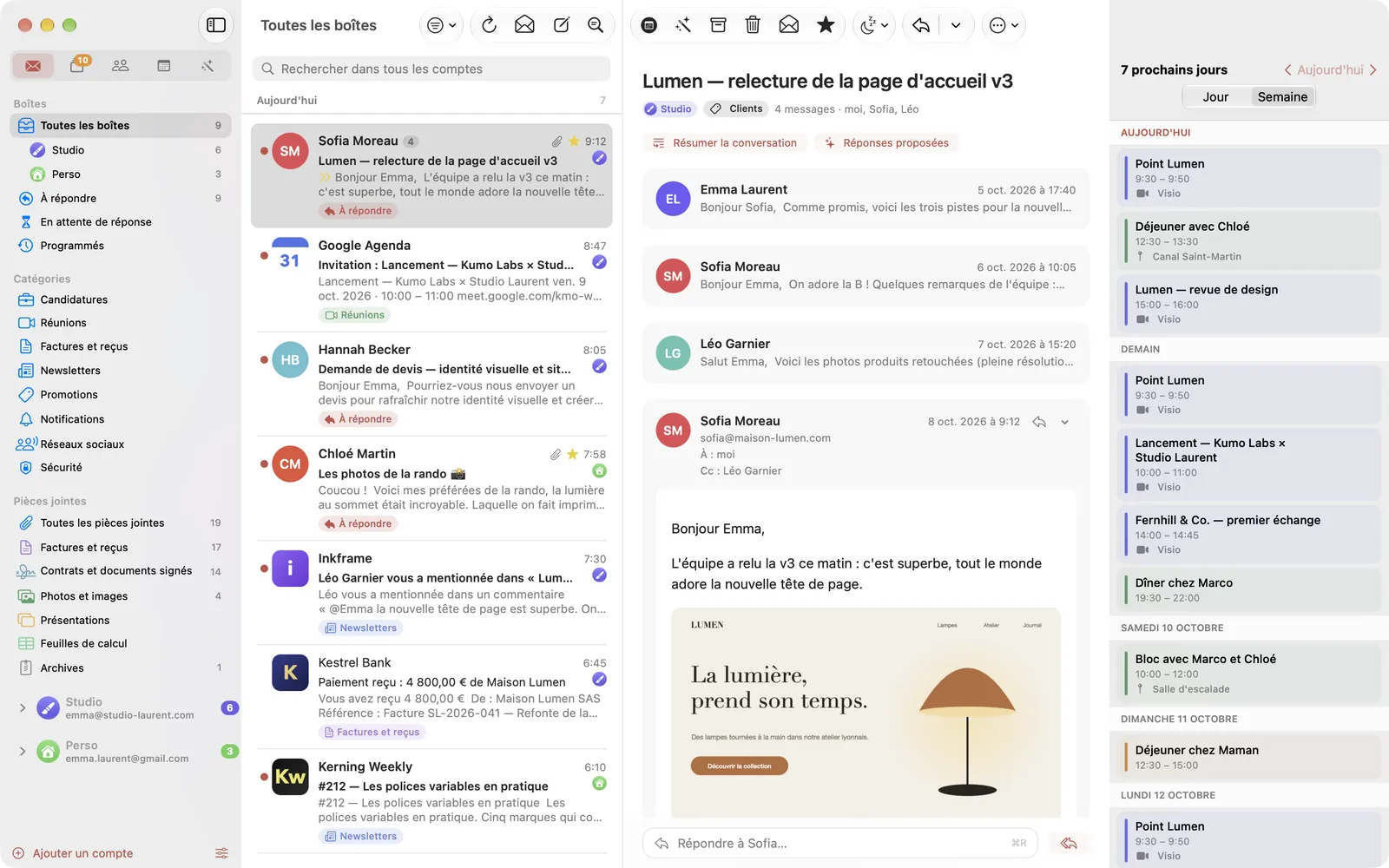Archive the open conversation
This screenshot has height=868, width=1389.
click(x=718, y=25)
